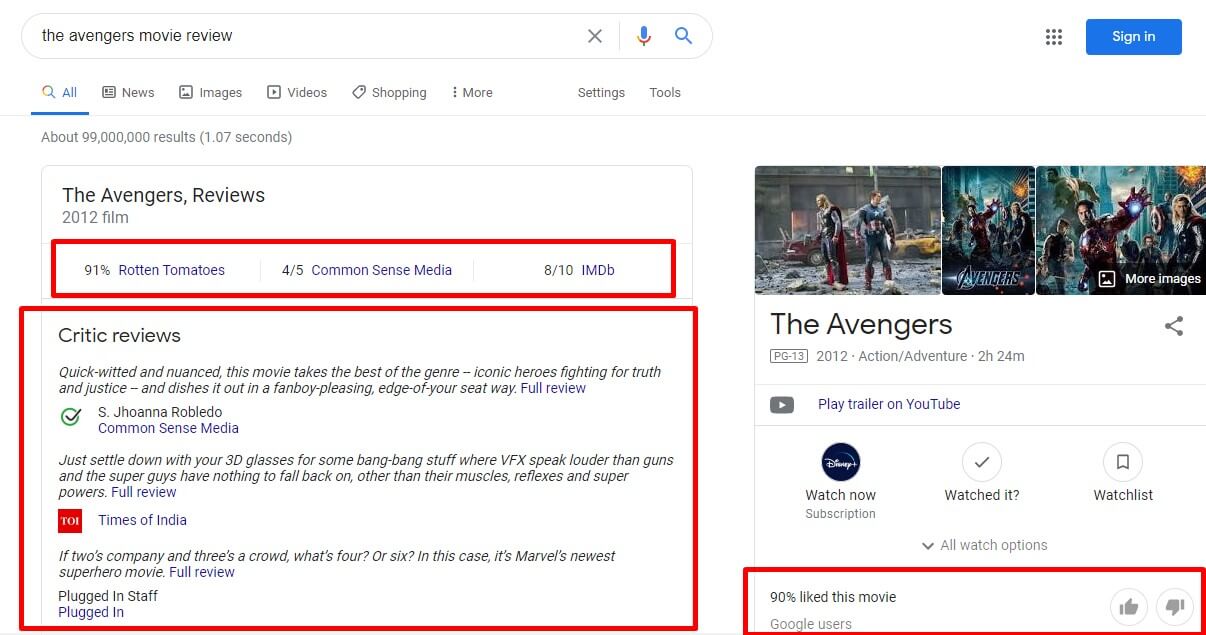Clear the search box with X icon
The width and height of the screenshot is (1206, 635).
coord(595,36)
